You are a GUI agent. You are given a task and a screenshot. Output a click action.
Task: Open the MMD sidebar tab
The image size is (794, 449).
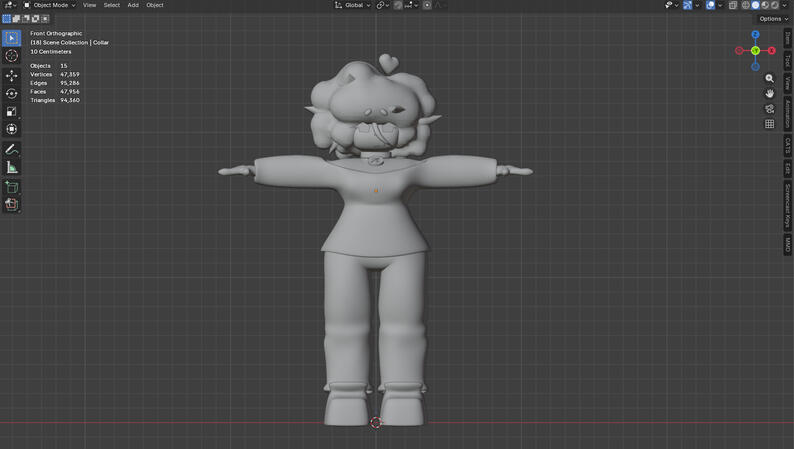[x=787, y=244]
